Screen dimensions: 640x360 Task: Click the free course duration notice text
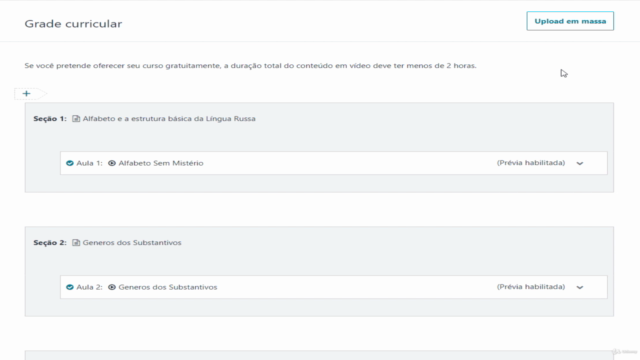(250, 66)
